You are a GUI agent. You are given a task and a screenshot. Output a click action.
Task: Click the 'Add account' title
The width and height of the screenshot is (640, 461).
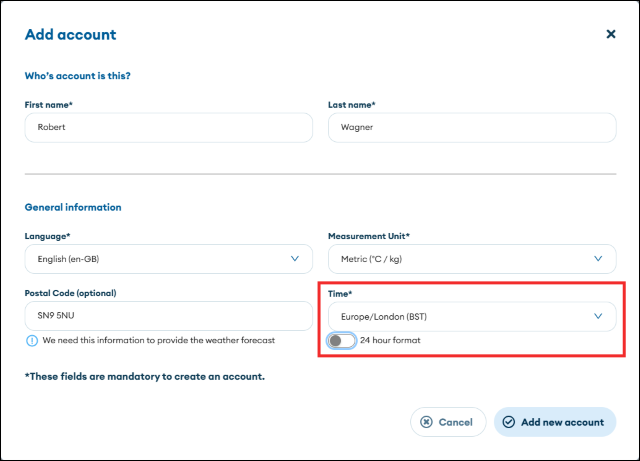click(x=71, y=35)
